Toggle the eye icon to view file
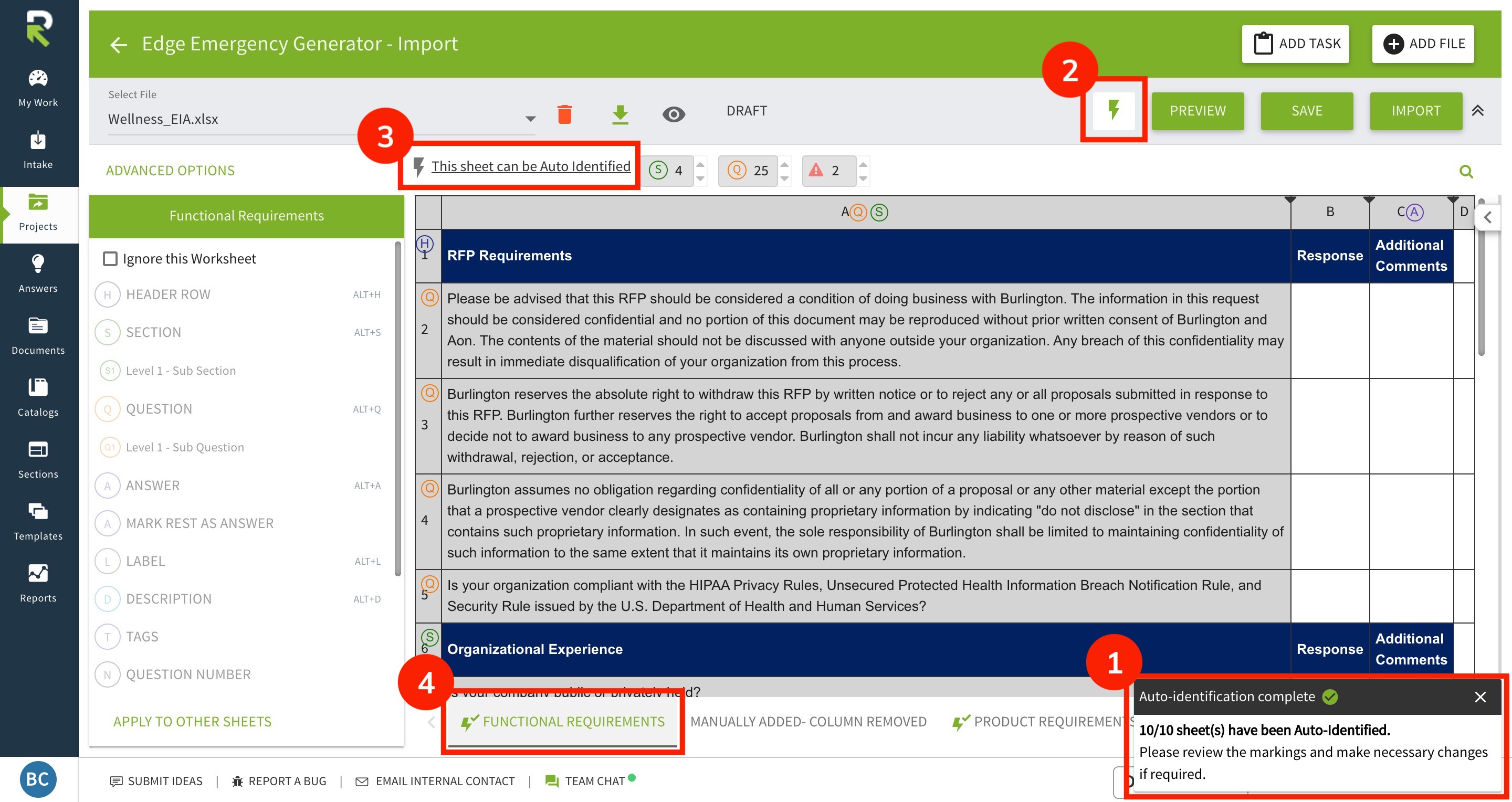 tap(673, 114)
